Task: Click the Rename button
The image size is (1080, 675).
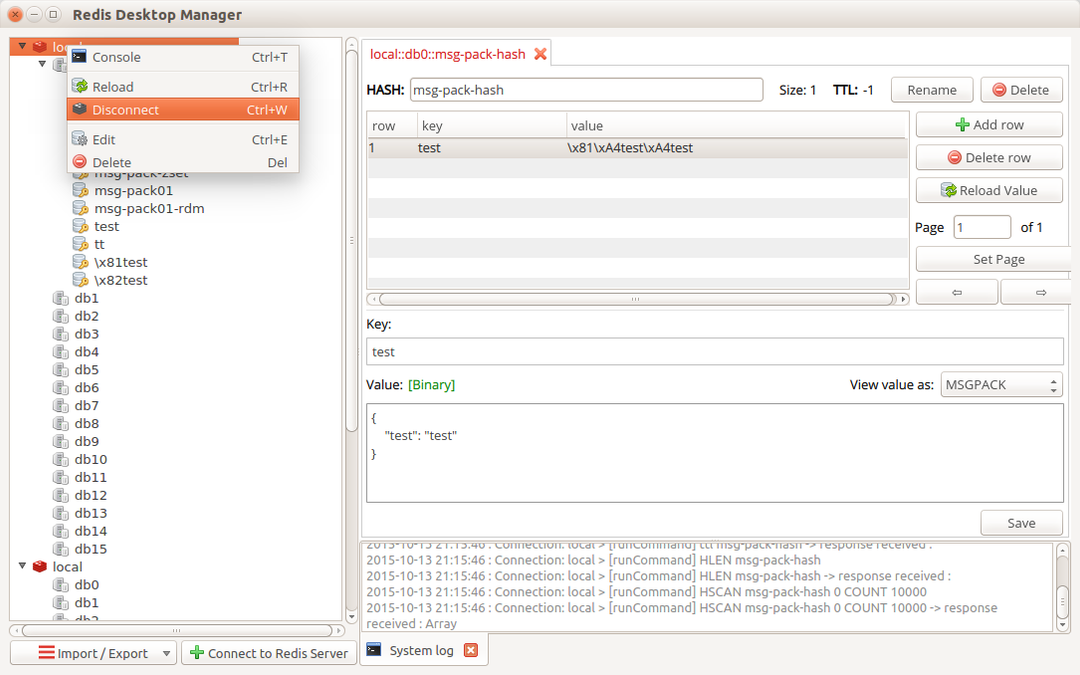Action: (x=931, y=89)
